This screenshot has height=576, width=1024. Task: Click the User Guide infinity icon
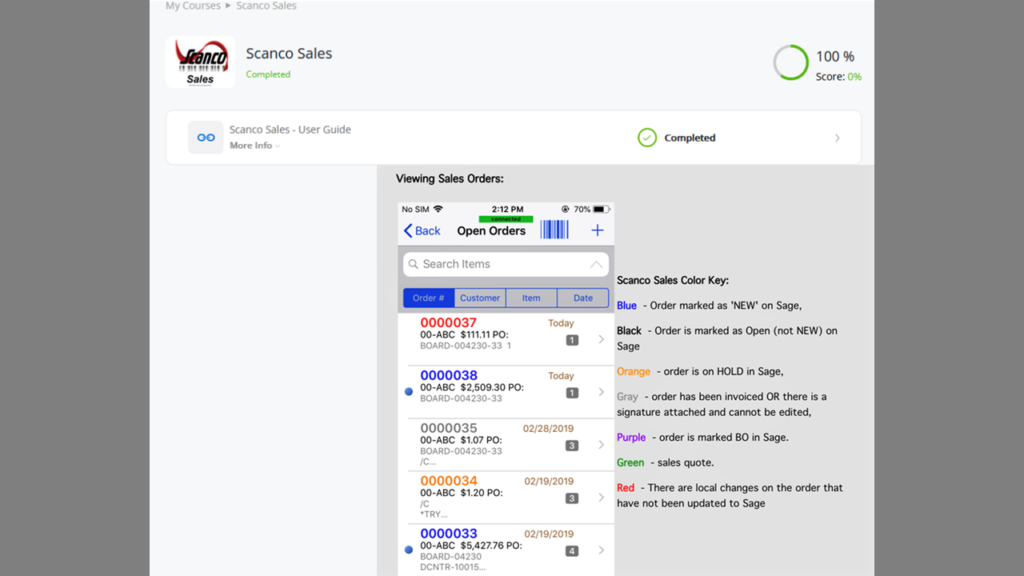click(x=205, y=137)
